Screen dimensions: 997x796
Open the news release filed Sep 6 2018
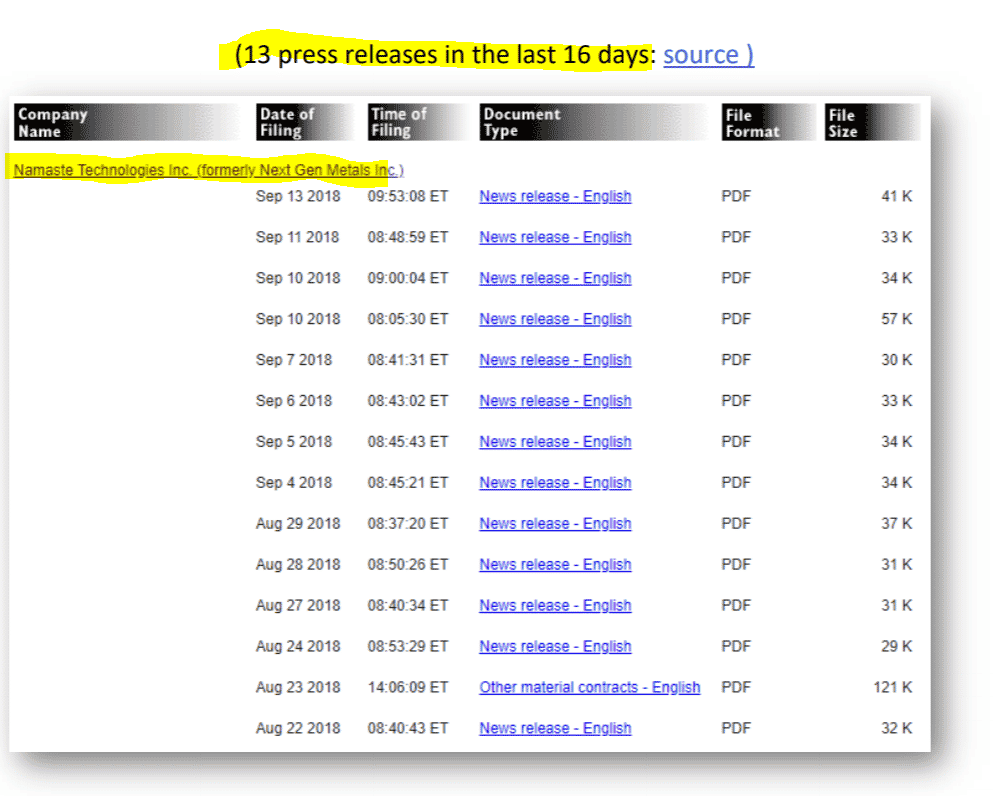555,401
